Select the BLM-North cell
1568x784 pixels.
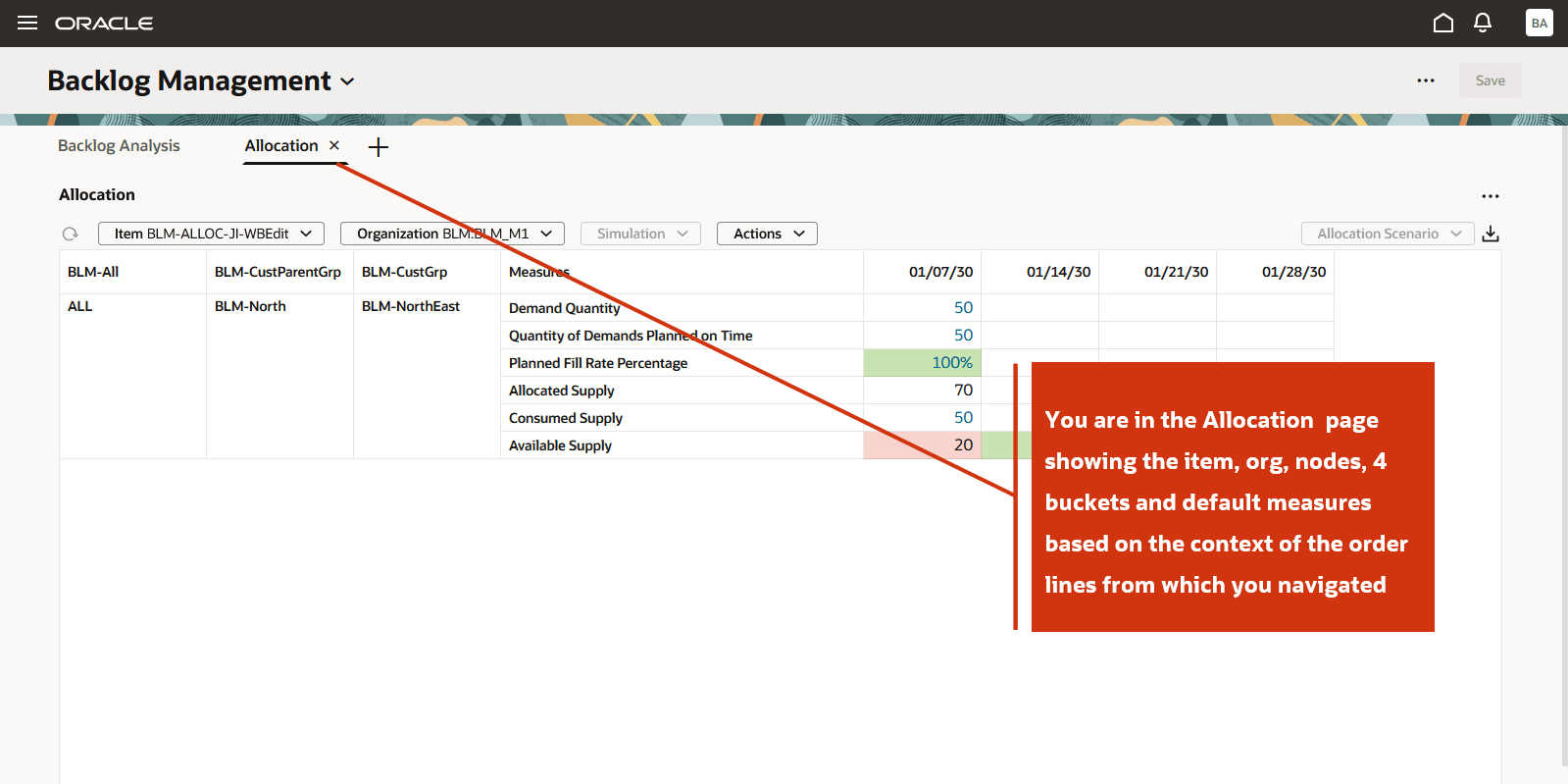coord(279,376)
